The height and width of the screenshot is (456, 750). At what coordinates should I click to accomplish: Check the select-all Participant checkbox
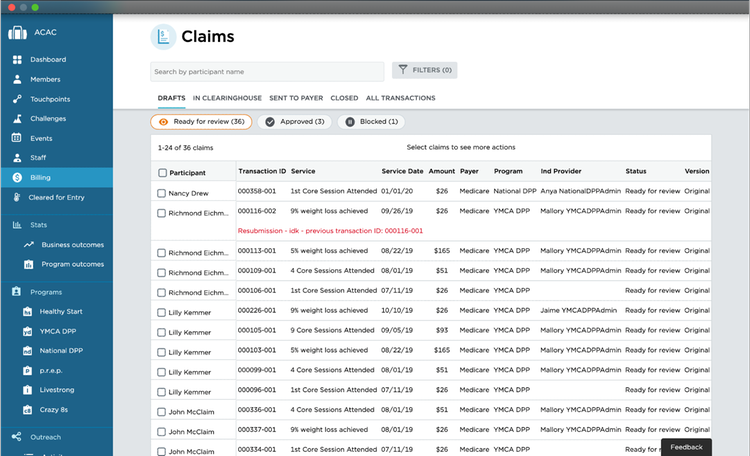tap(163, 172)
